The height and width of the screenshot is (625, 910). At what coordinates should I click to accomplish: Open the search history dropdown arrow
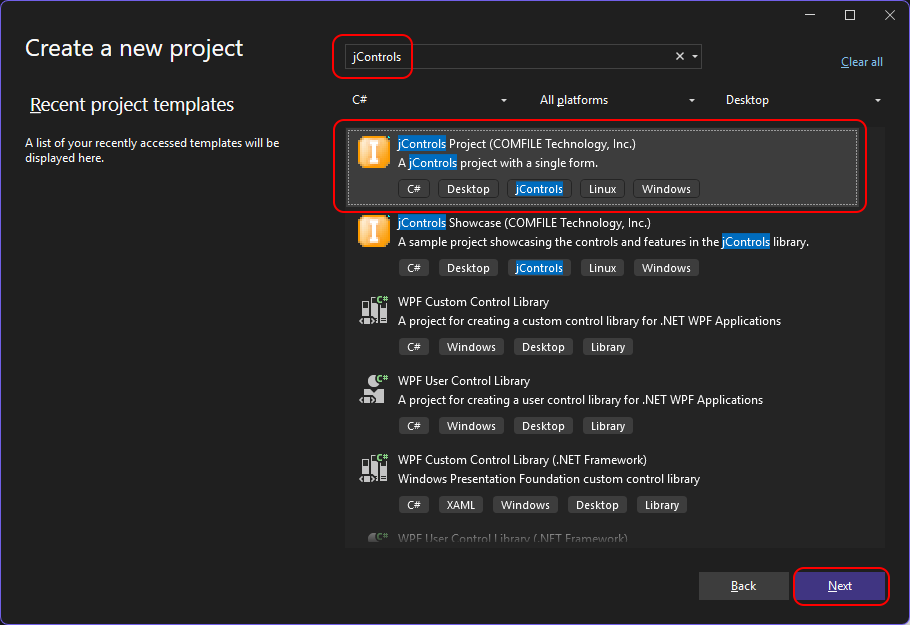[x=695, y=57]
